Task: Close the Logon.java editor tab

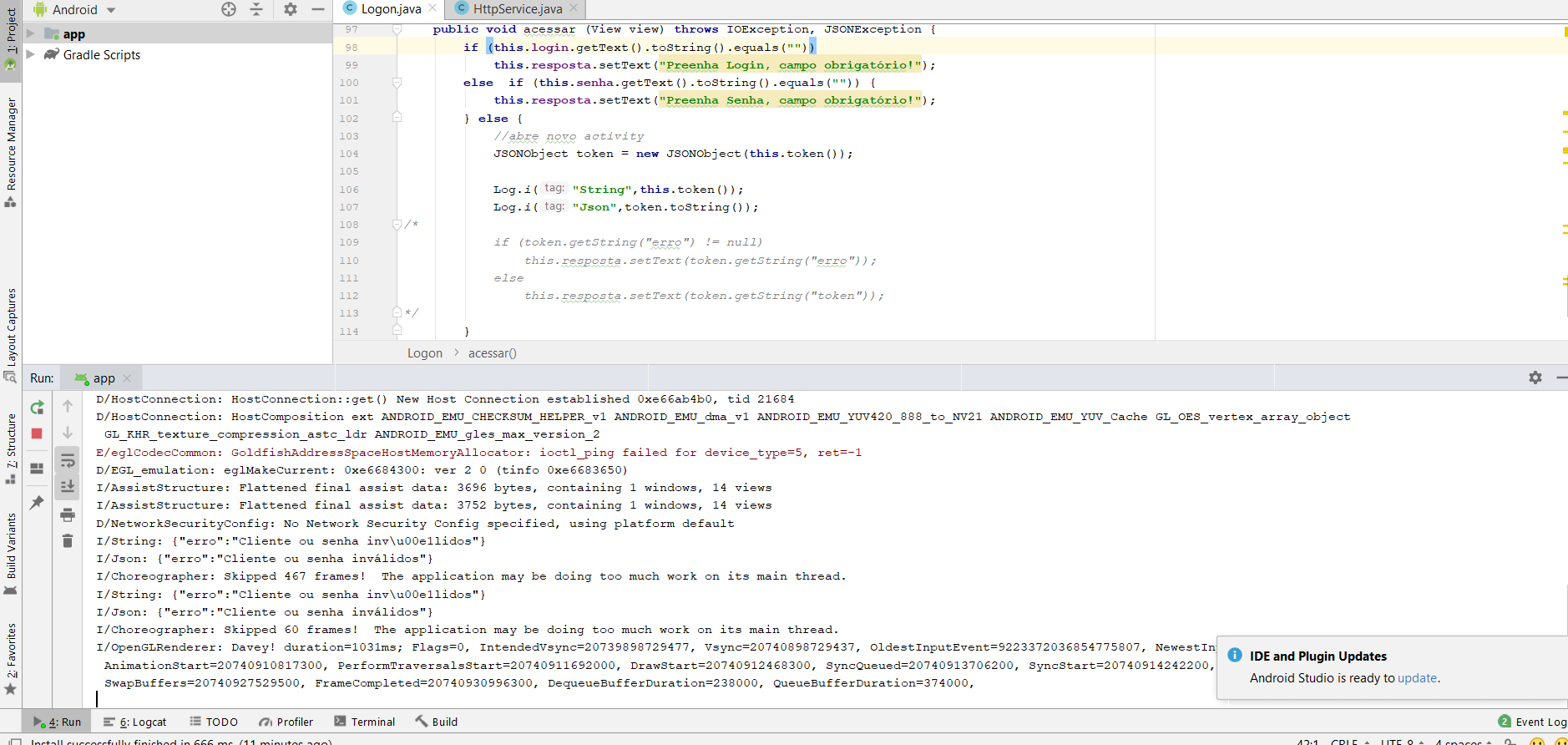Action: point(432,8)
